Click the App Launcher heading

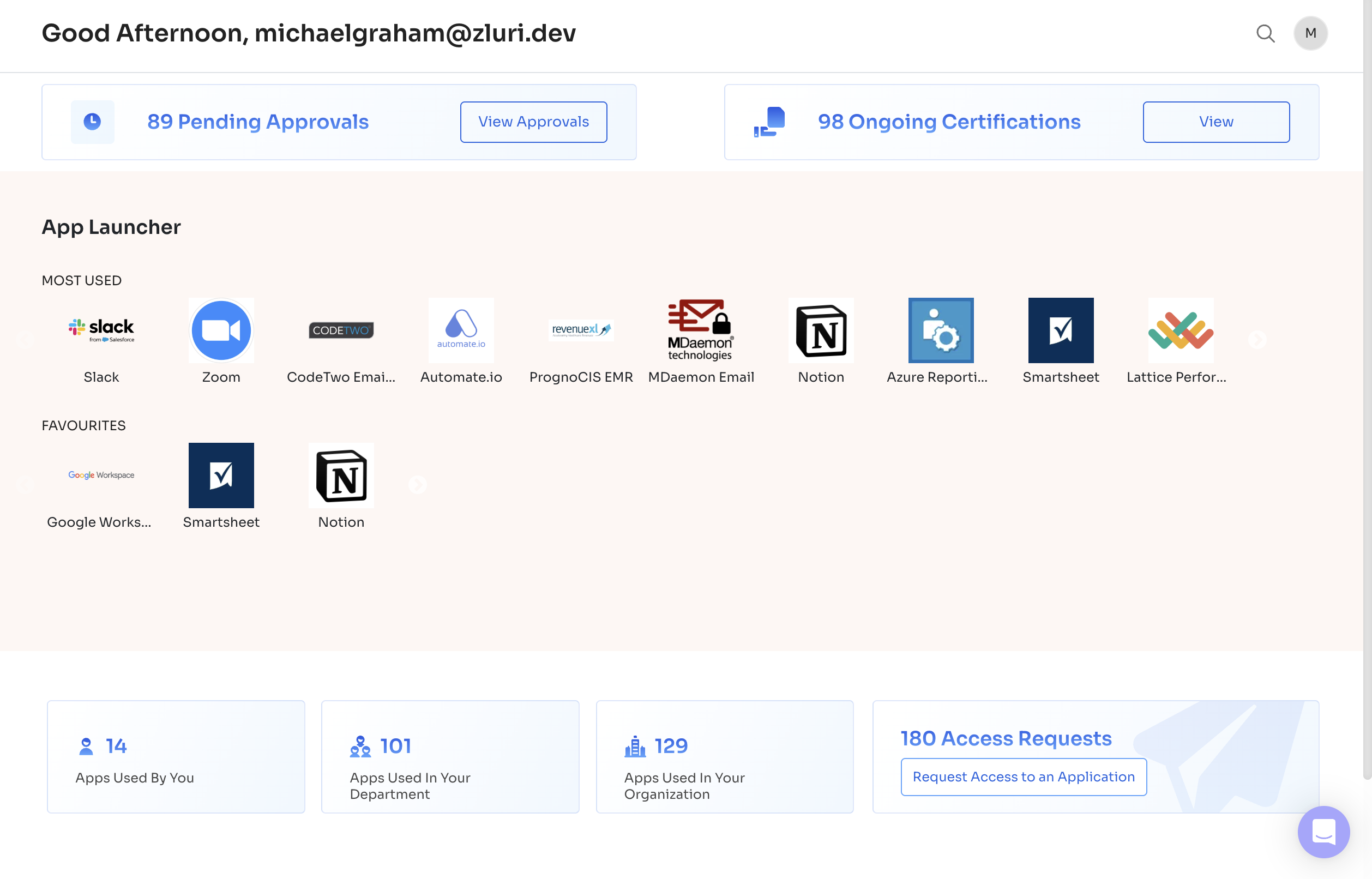point(111,227)
